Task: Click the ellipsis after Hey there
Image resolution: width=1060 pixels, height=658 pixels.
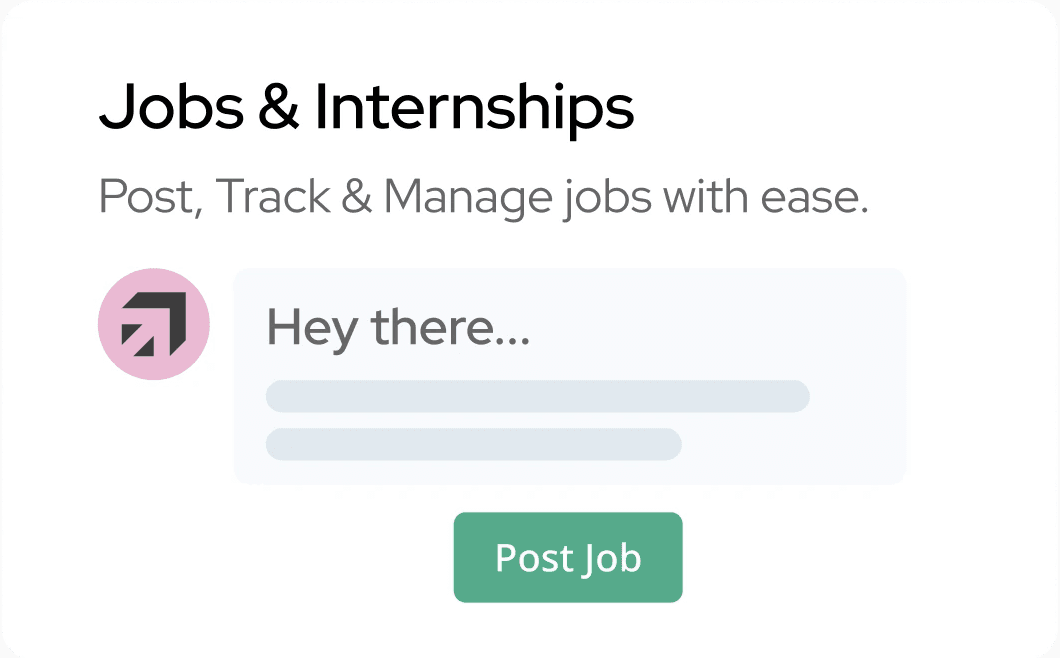Action: coord(516,338)
